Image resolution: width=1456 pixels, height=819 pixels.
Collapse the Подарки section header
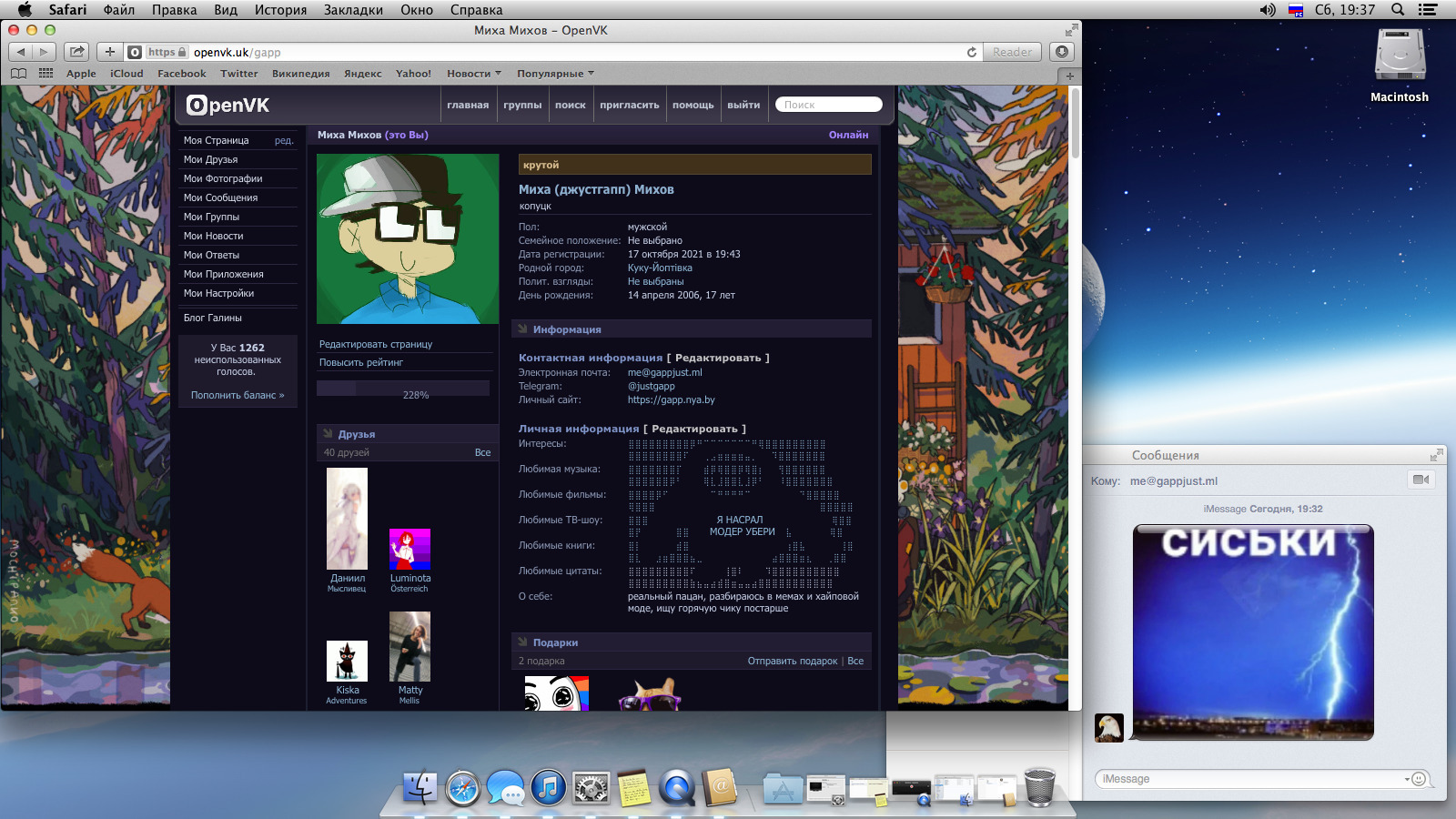[692, 642]
